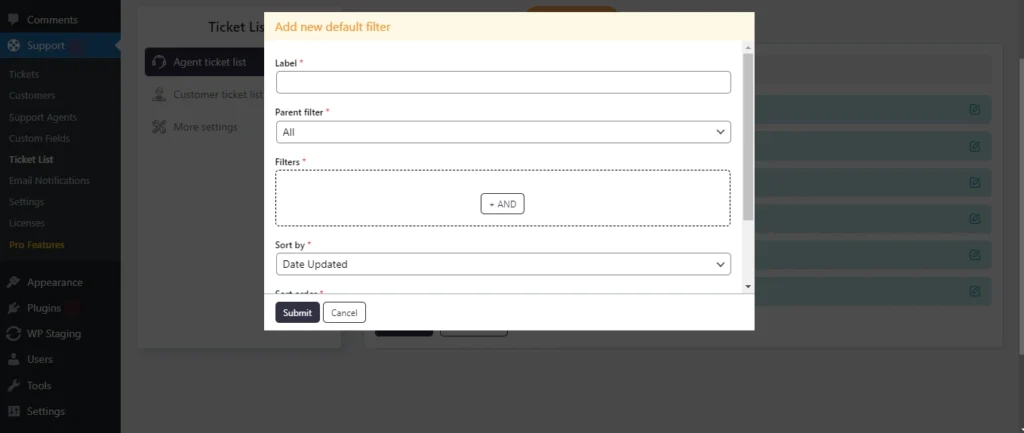Open the Custom Fields submenu link
The height and width of the screenshot is (433, 1024).
pyautogui.click(x=39, y=138)
